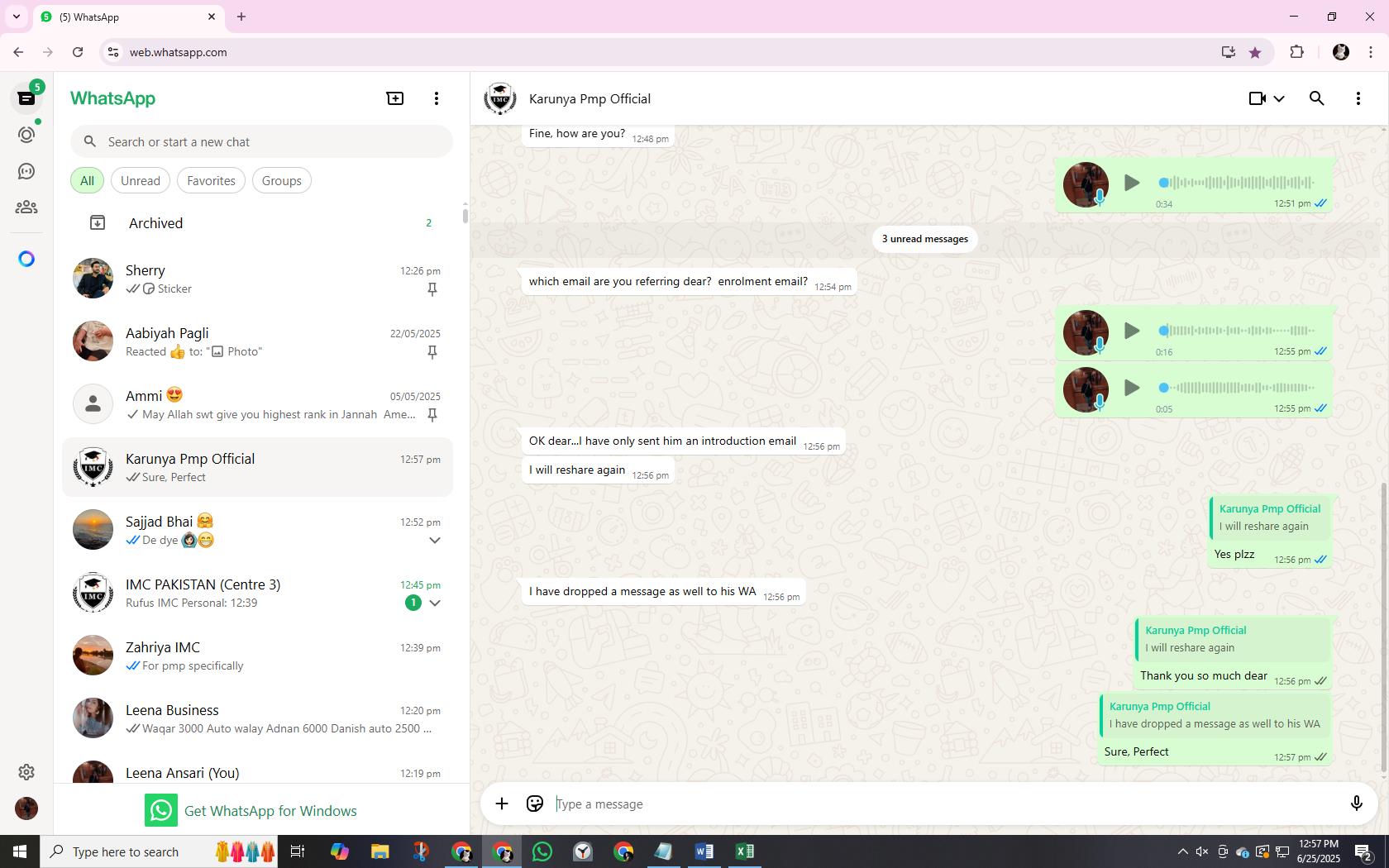Bookmark star icon in address bar
Viewport: 1389px width, 868px height.
point(1255,52)
